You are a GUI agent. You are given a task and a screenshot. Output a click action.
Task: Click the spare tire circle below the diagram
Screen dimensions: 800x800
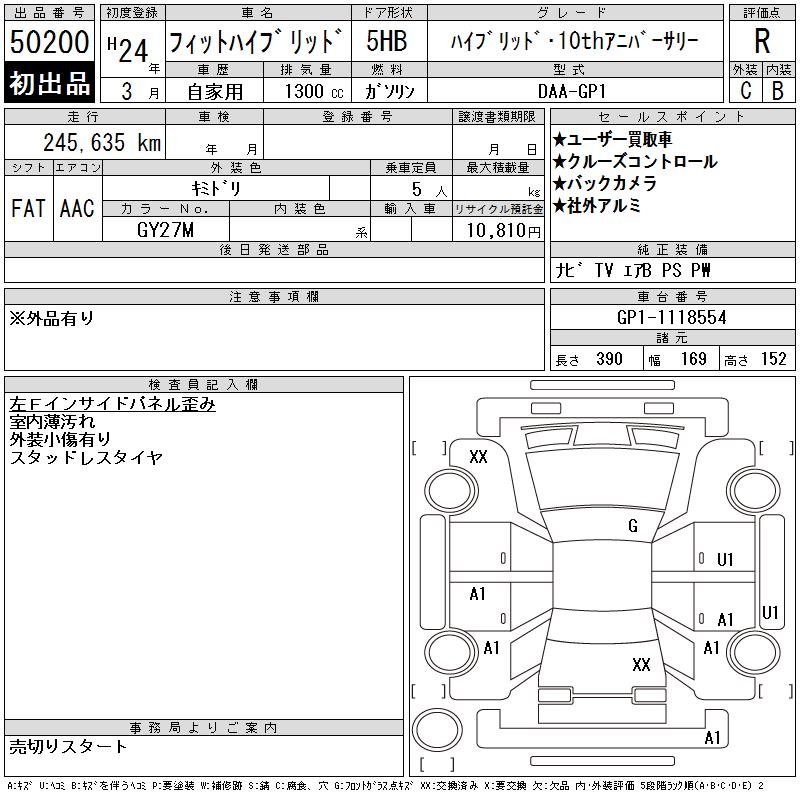point(437,730)
